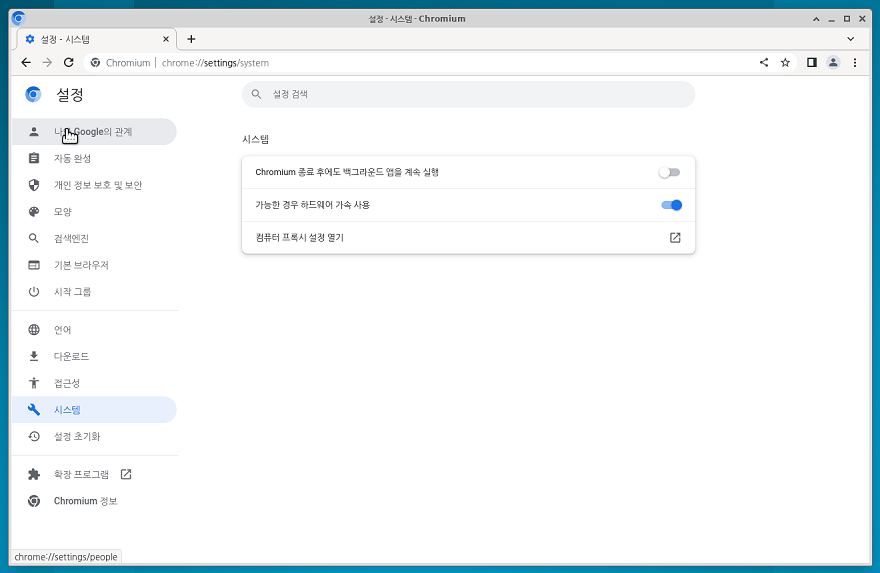Screen dimensions: 880x573
Task: Open 확장 프로그램 extensions page
Action: [x=94, y=474]
